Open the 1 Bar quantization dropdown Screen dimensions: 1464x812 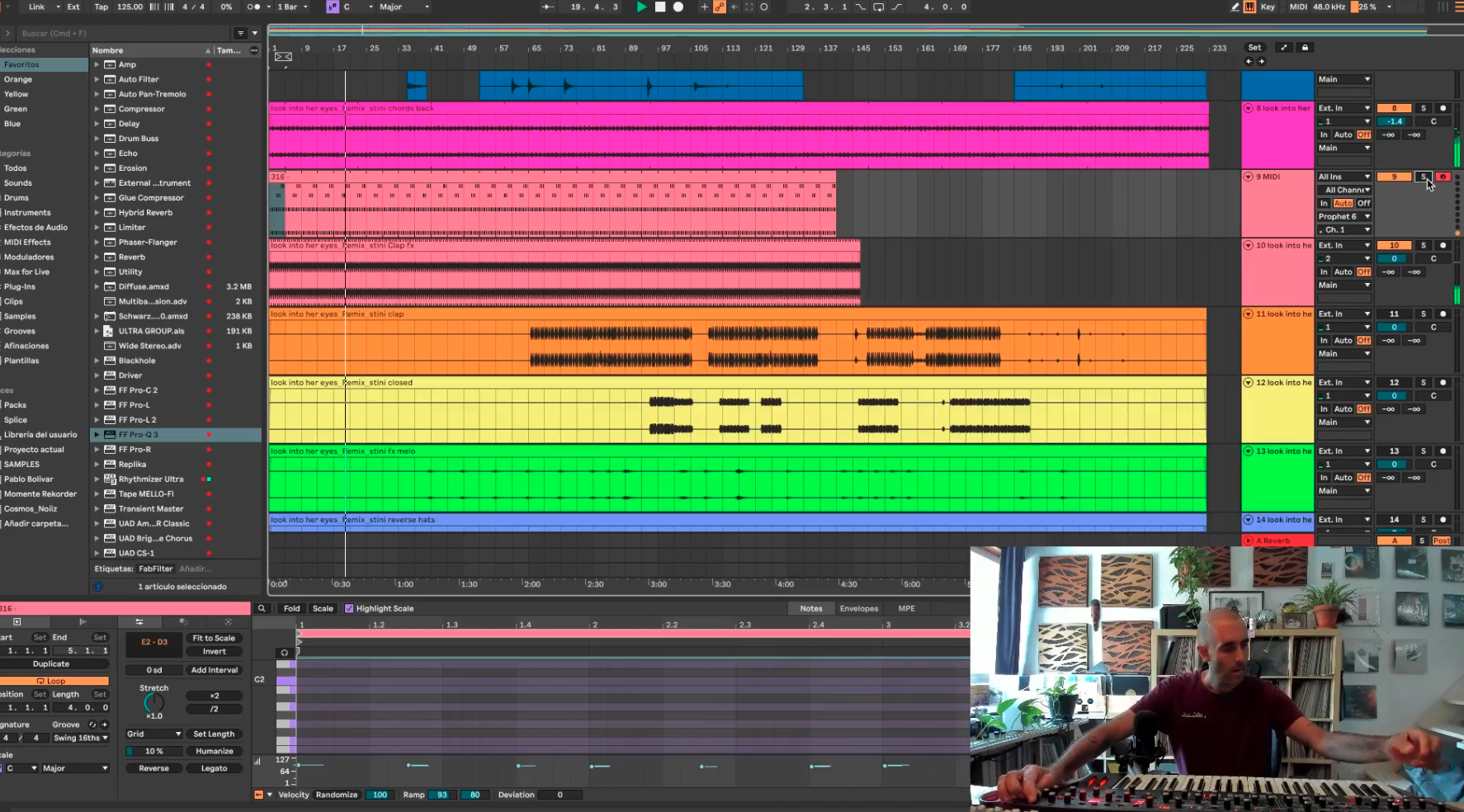(293, 7)
